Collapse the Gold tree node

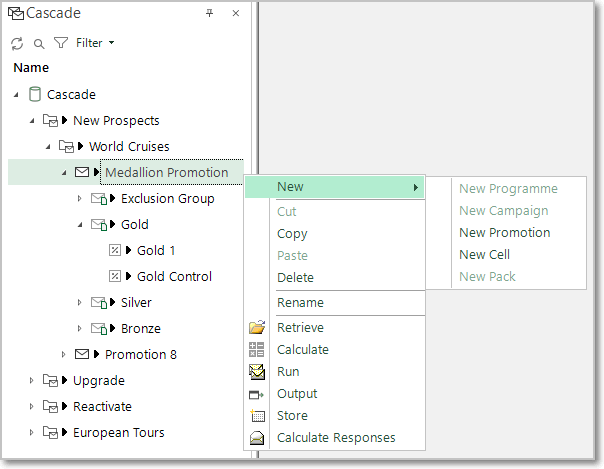(81, 225)
